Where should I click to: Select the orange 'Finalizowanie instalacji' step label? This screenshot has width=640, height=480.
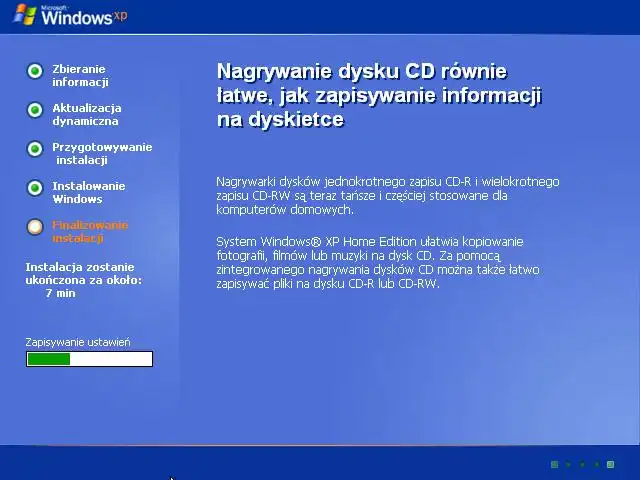90,231
